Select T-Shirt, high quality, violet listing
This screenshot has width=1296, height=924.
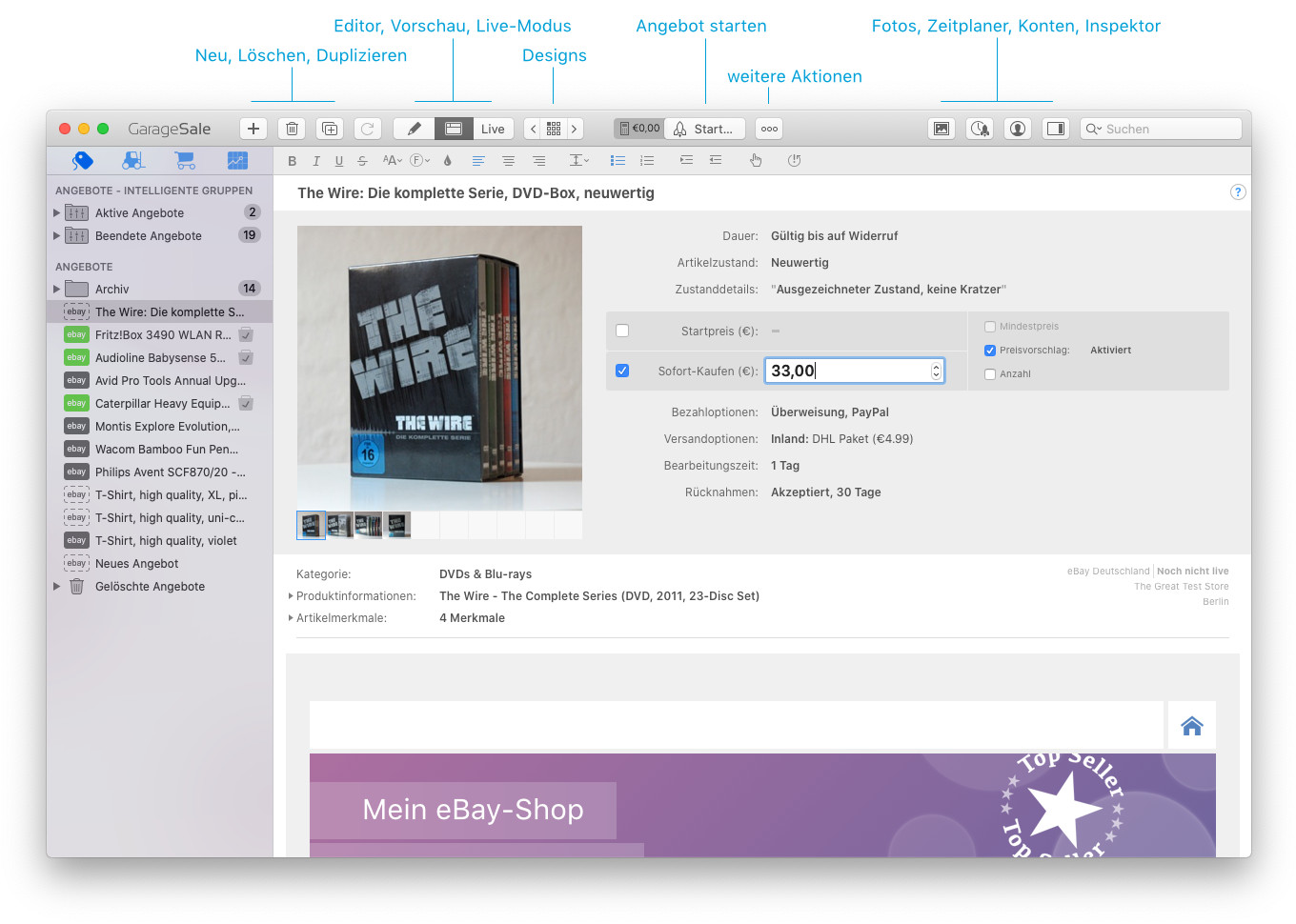point(159,540)
